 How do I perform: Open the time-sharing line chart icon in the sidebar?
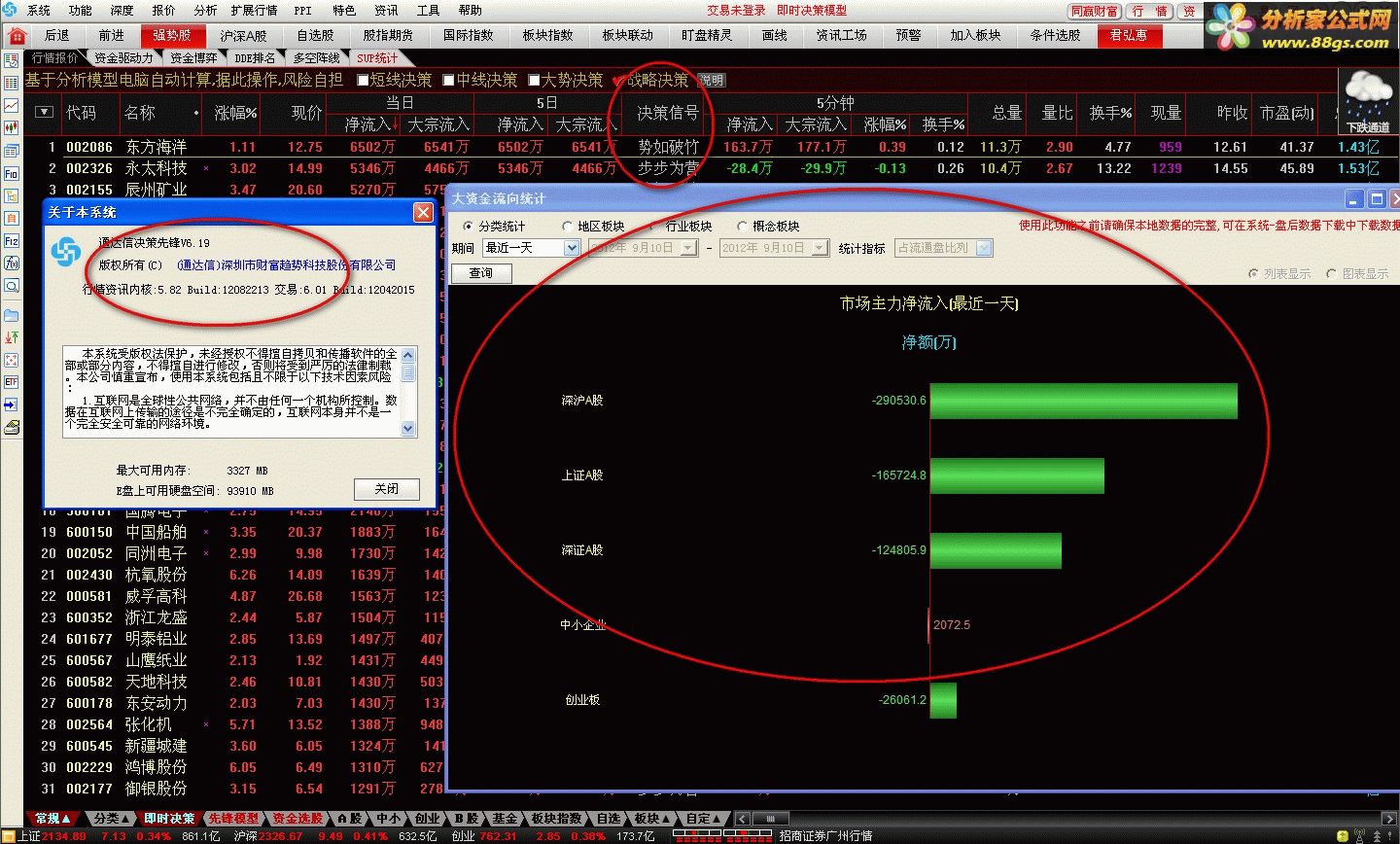pos(12,105)
